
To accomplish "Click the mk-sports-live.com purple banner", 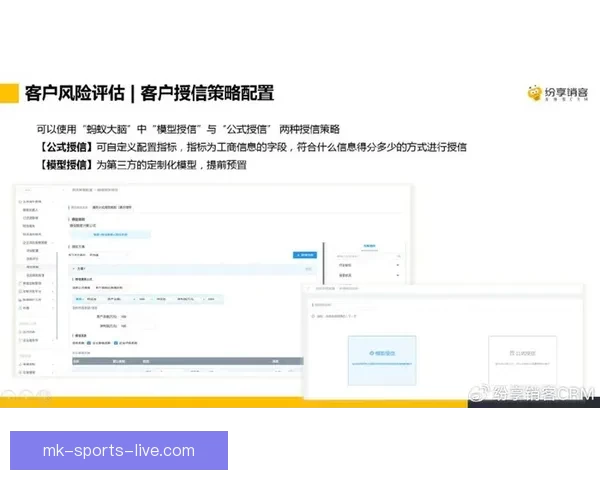I will tap(119, 450).
